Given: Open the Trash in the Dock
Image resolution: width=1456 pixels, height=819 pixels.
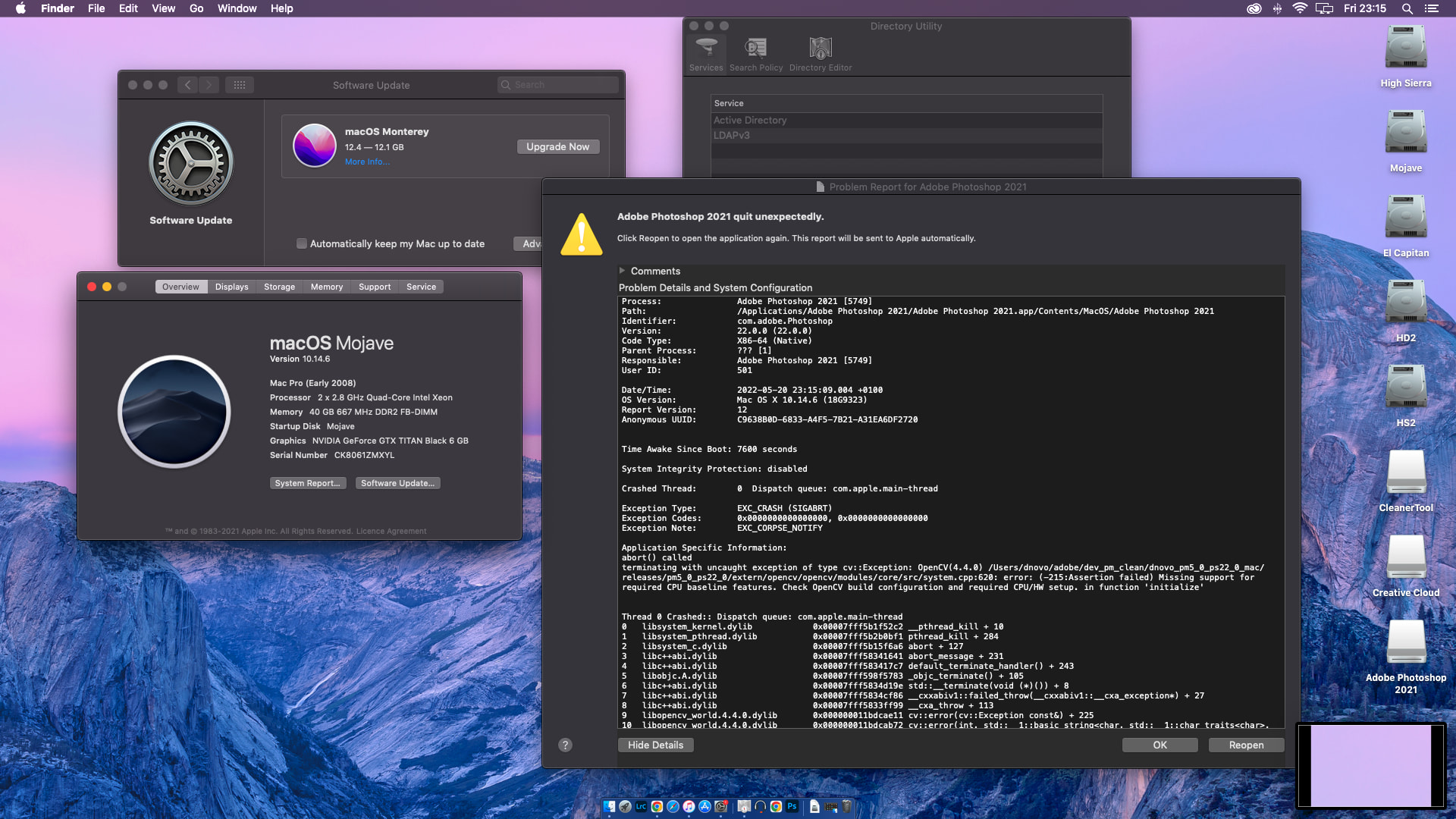Looking at the screenshot, I should [847, 807].
